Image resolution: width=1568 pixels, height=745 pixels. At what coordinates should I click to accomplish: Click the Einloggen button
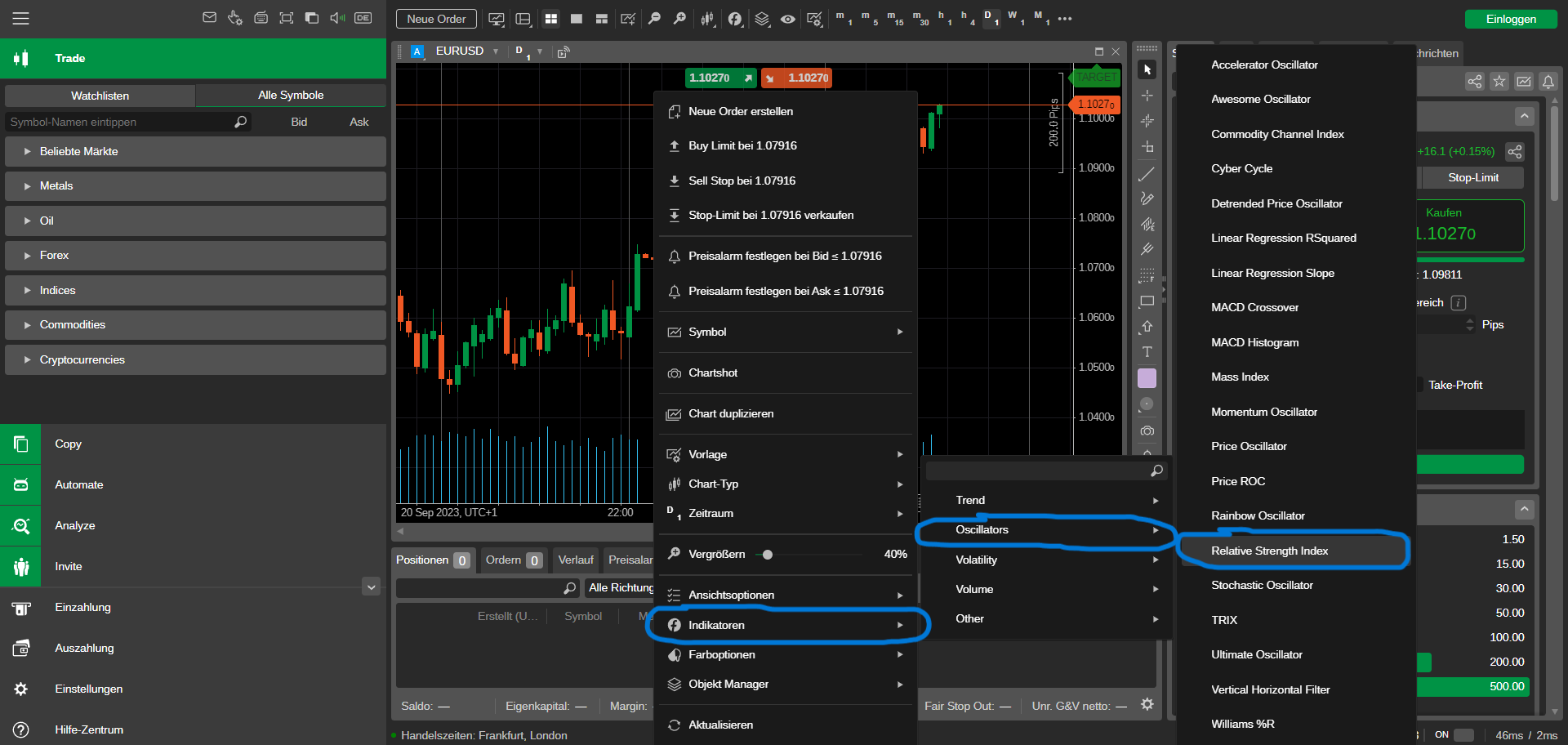1511,18
